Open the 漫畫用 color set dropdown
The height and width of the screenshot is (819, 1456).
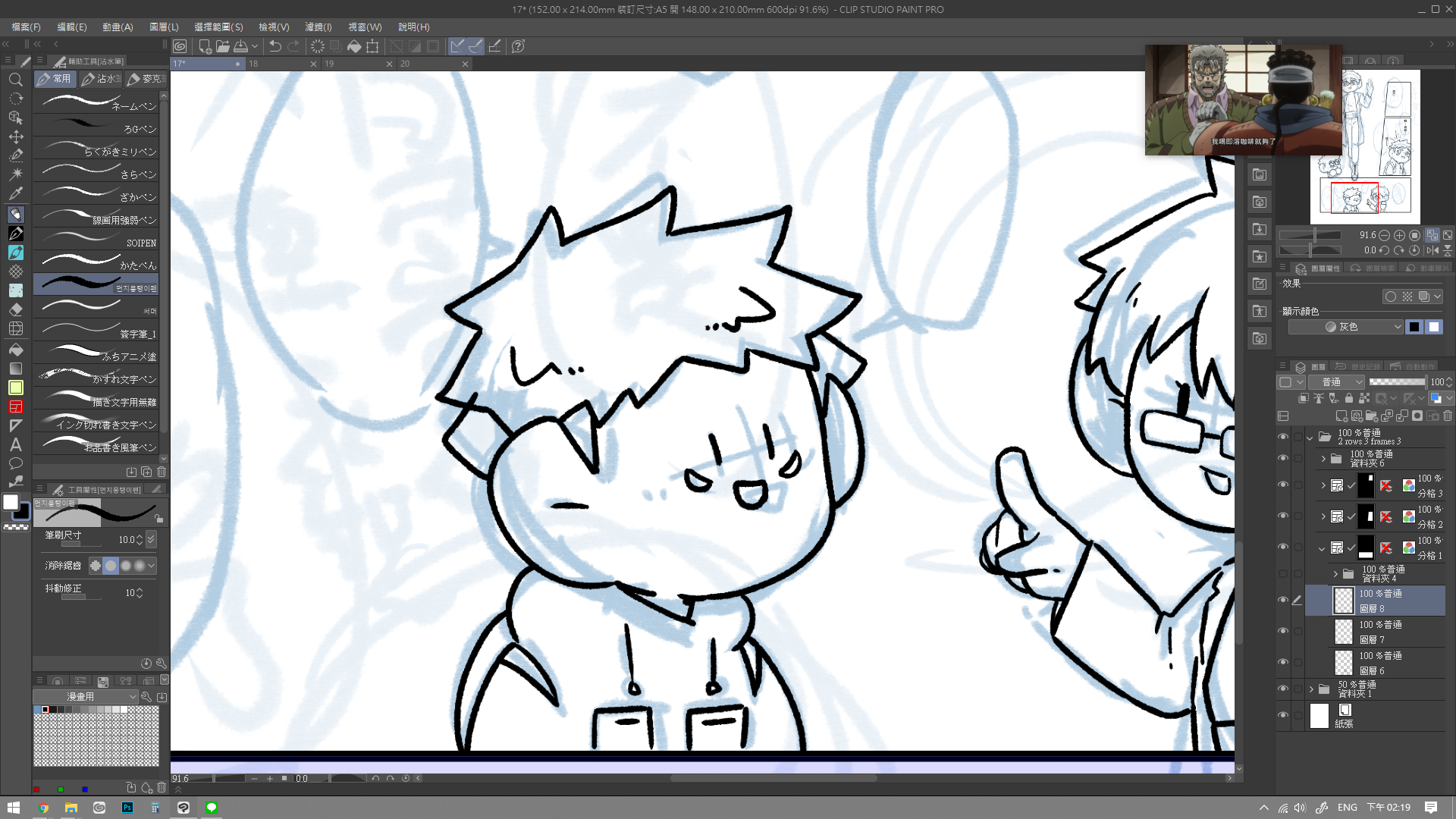(x=86, y=696)
